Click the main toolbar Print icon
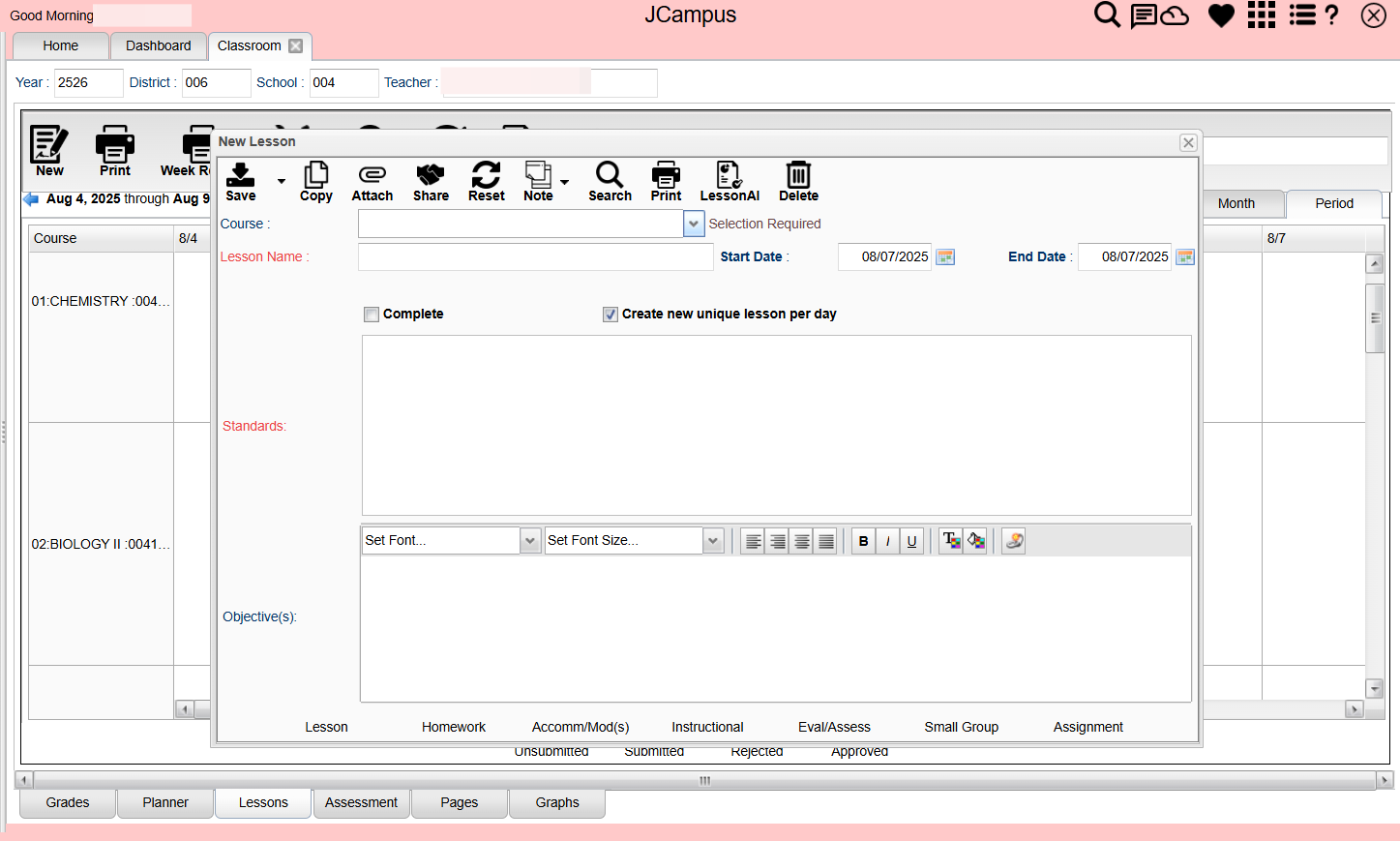1400x841 pixels. (x=115, y=151)
